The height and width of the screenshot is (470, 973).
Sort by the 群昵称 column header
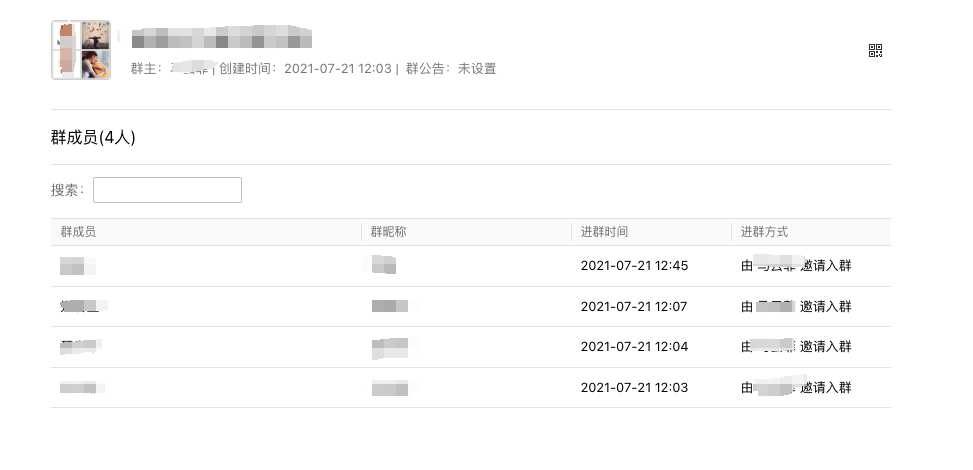[388, 232]
